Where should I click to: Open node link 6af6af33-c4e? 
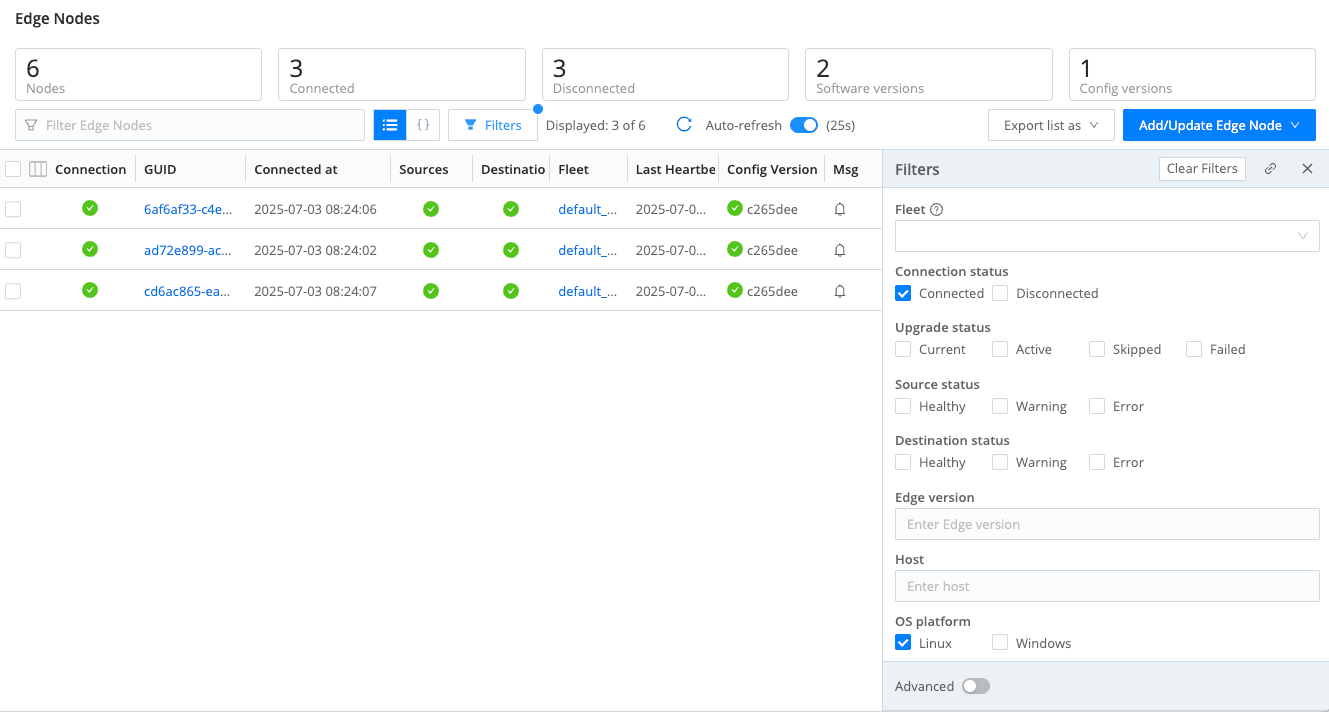pos(188,209)
